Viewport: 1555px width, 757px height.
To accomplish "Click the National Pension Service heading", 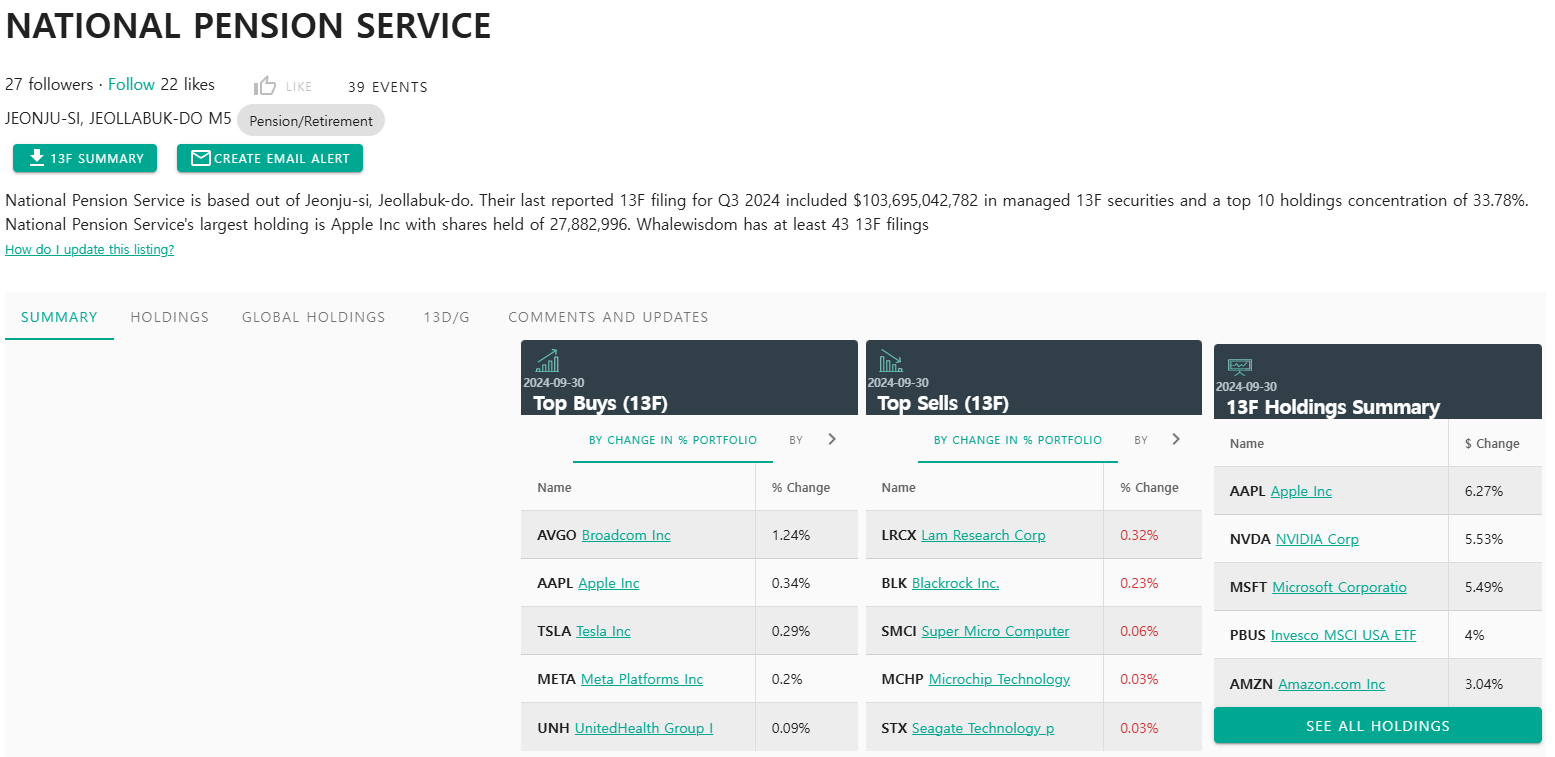I will click(x=249, y=26).
